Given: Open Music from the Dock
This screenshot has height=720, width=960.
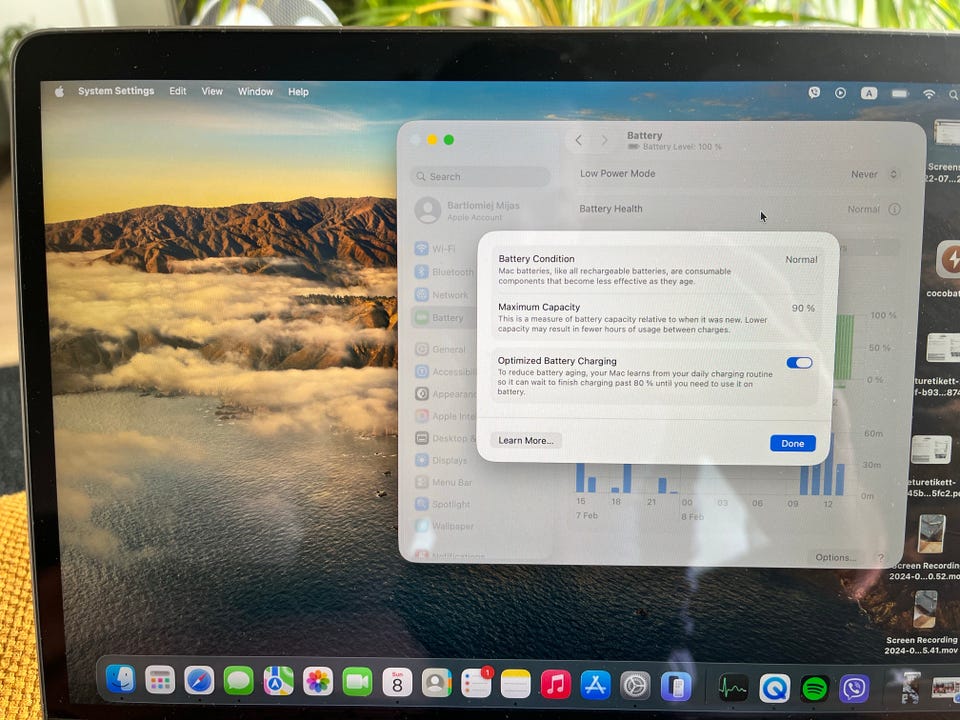Looking at the screenshot, I should pyautogui.click(x=555, y=684).
